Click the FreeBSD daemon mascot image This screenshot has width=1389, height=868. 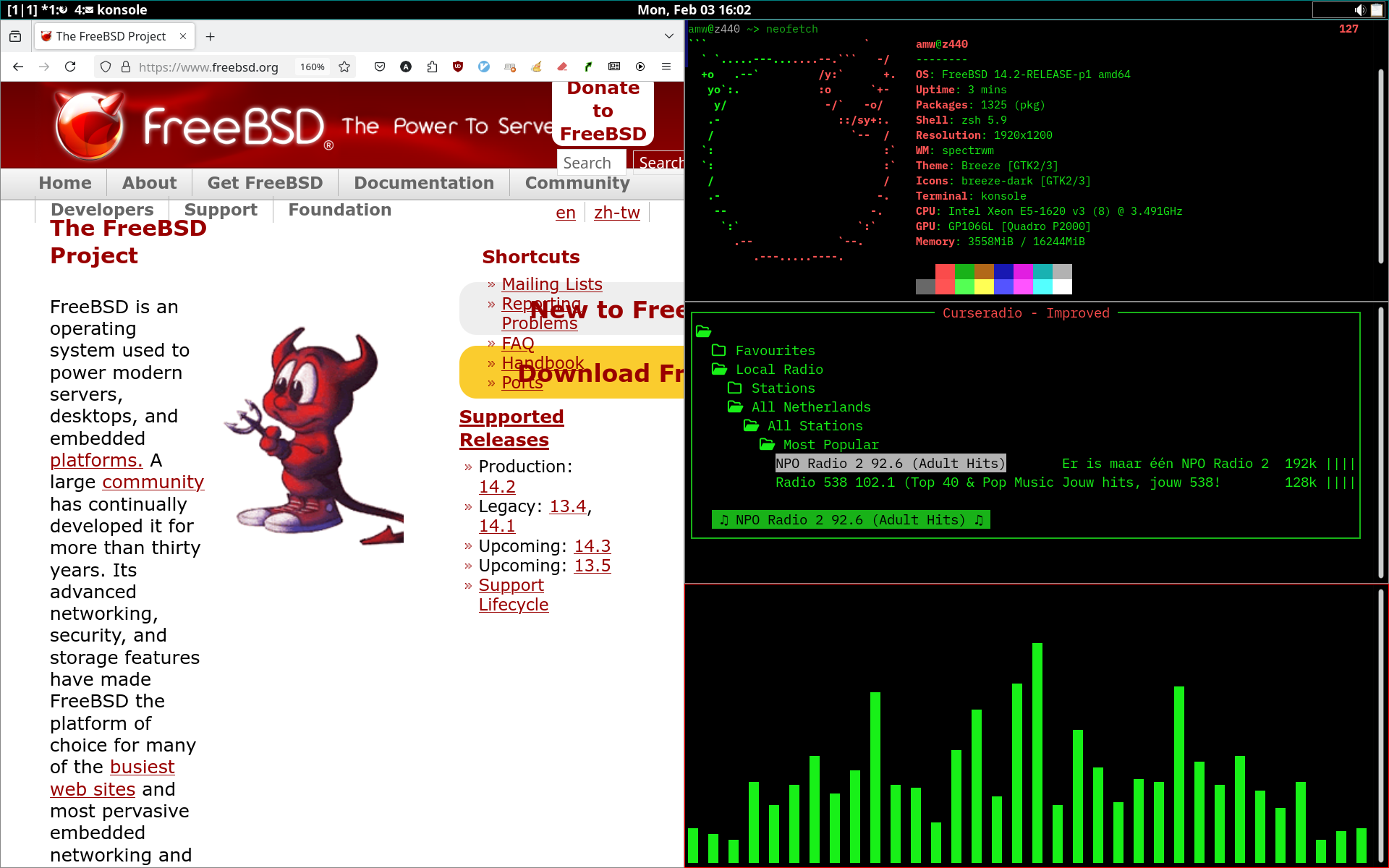coord(313,435)
